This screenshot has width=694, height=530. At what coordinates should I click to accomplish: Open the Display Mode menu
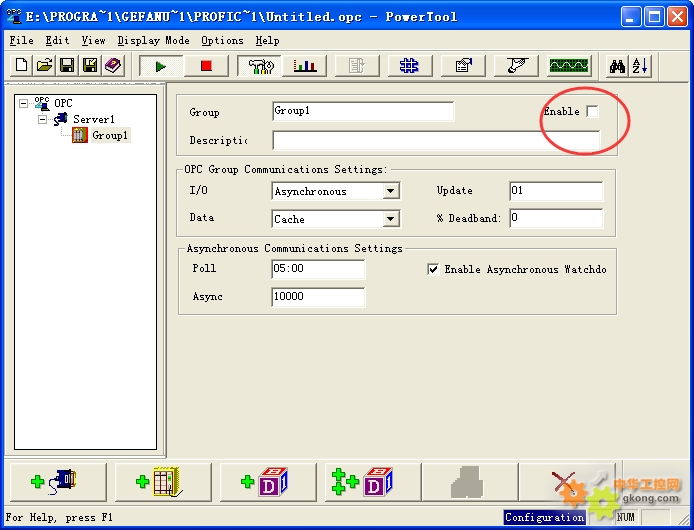(153, 40)
